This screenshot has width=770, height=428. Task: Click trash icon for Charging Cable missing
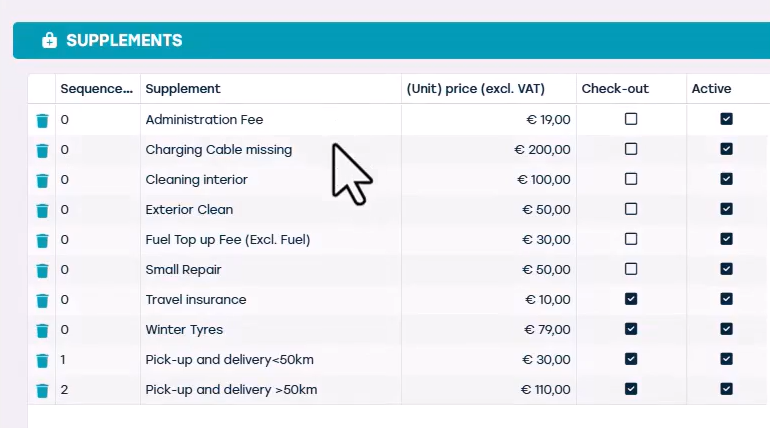[x=42, y=150]
